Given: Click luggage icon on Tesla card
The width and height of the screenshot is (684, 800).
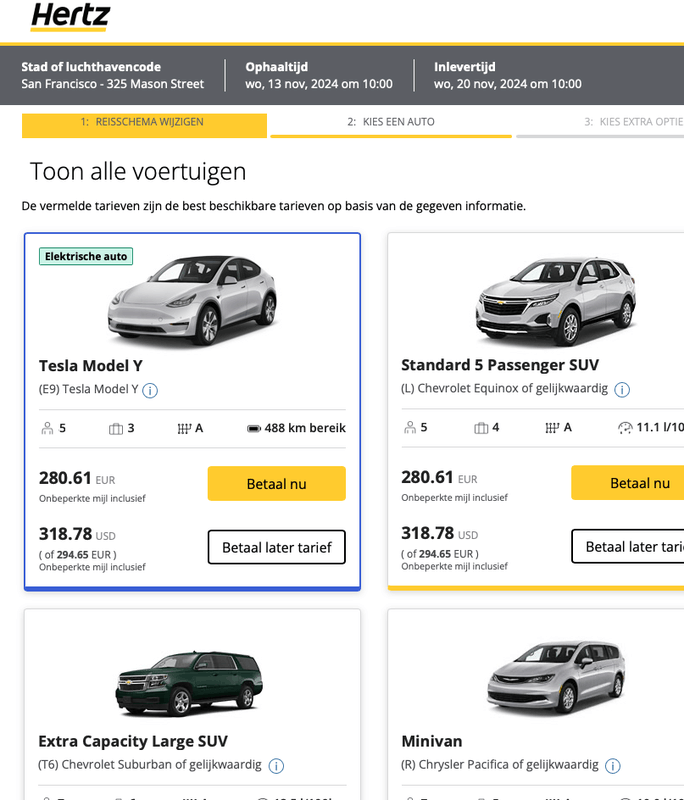Looking at the screenshot, I should click(116, 429).
